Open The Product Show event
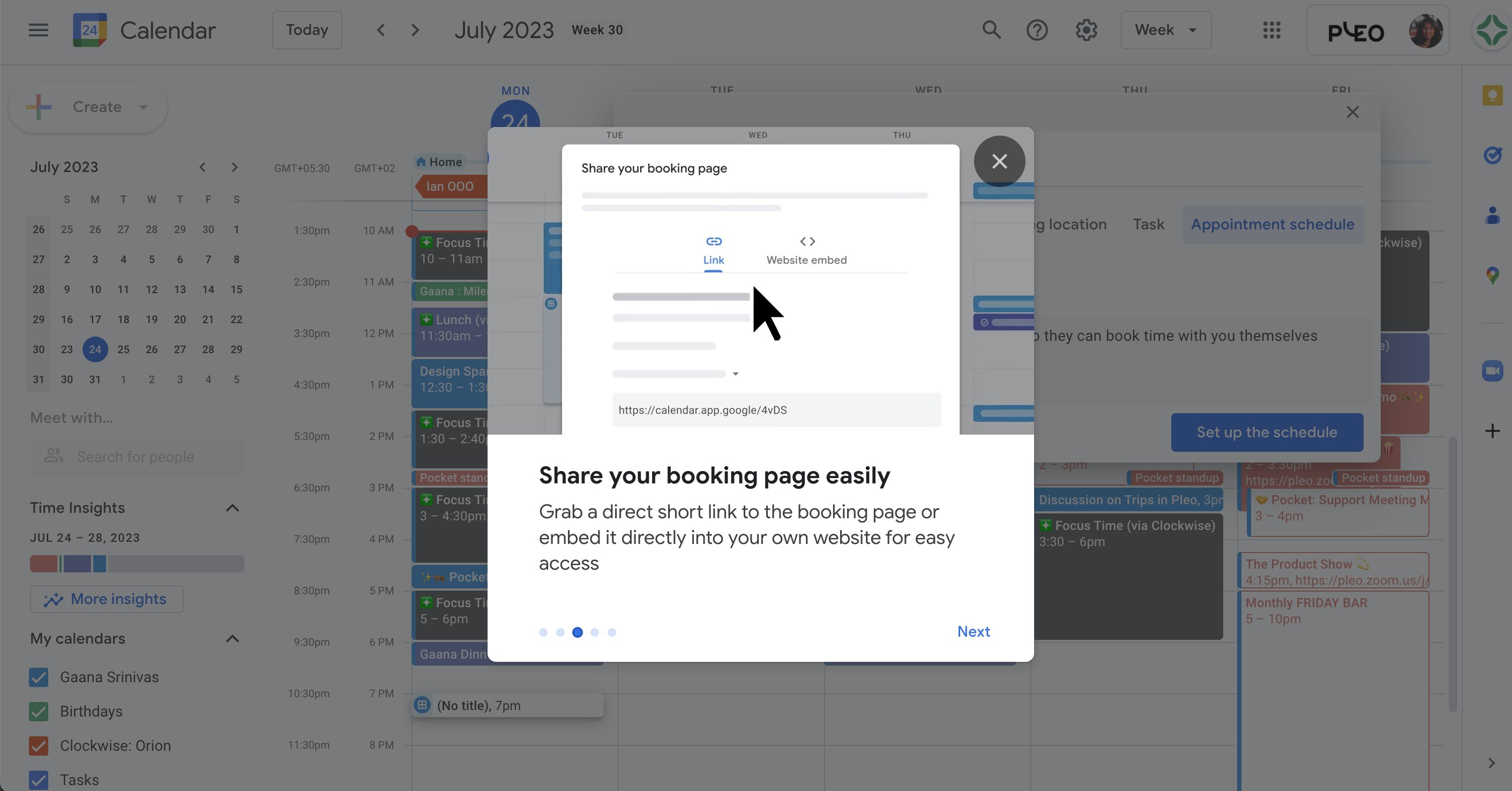The image size is (1512, 791). tap(1334, 571)
